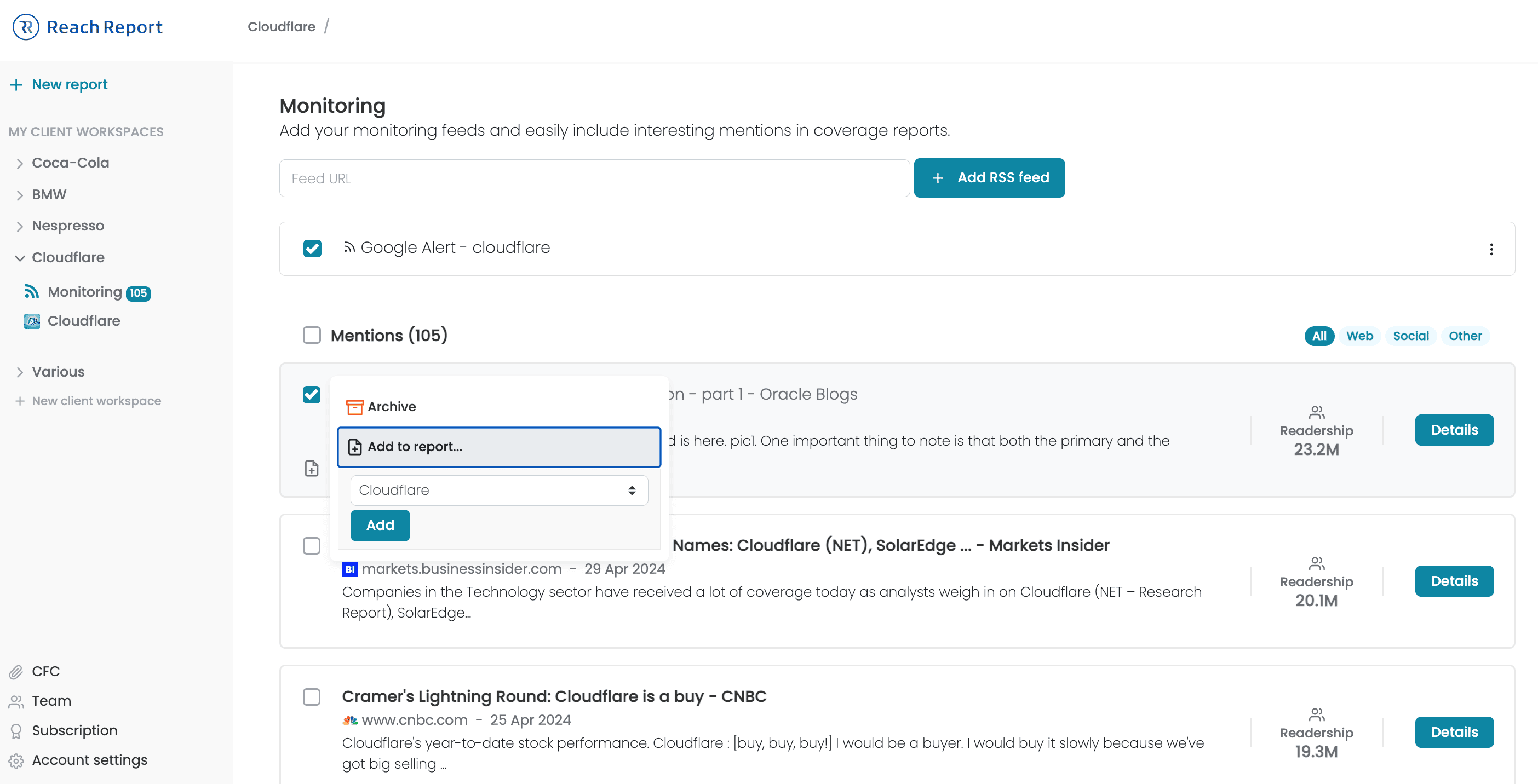This screenshot has height=784, width=1538.
Task: Open the Subscription sidebar link
Action: [x=74, y=731]
